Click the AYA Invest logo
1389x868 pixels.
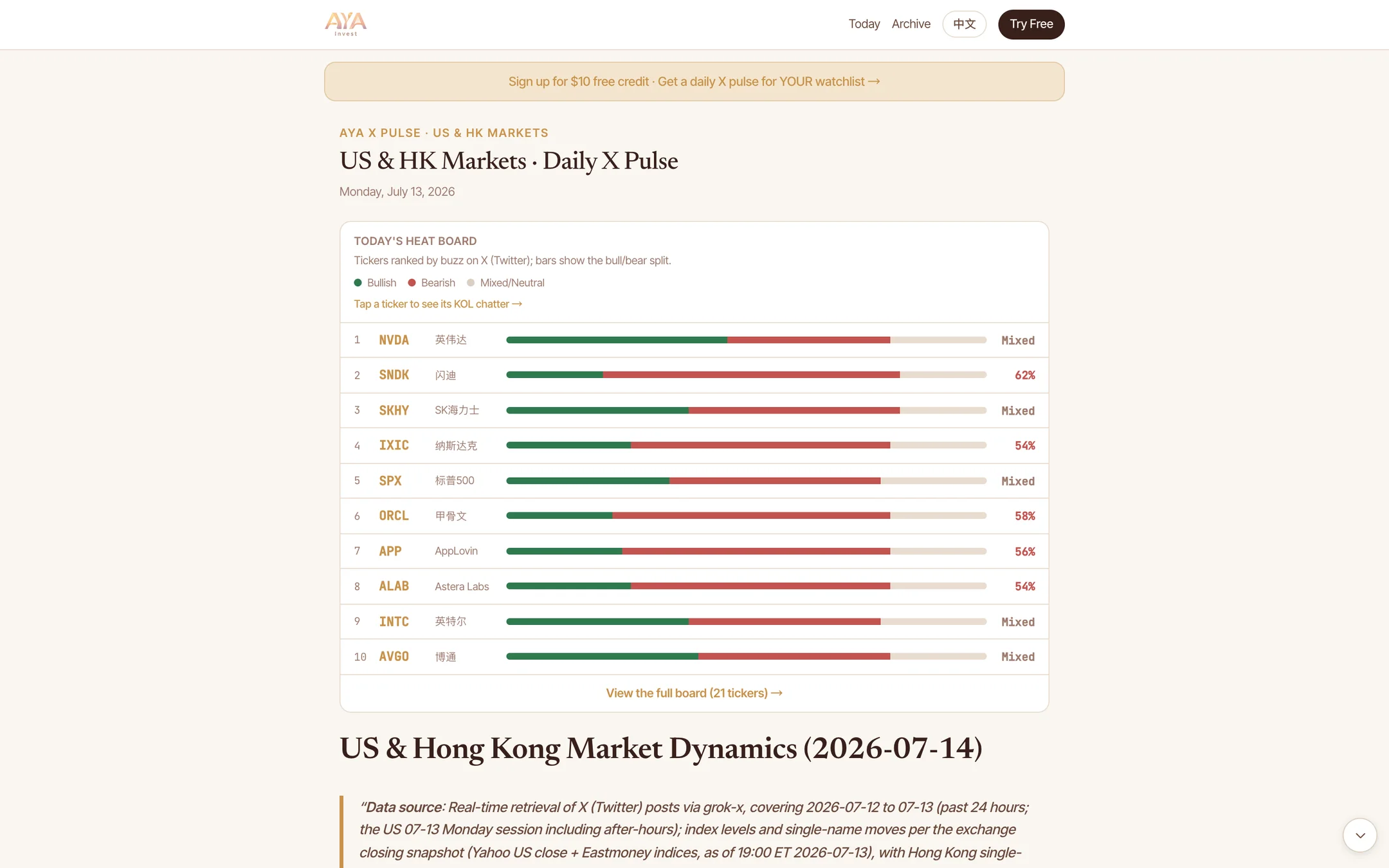(x=346, y=24)
